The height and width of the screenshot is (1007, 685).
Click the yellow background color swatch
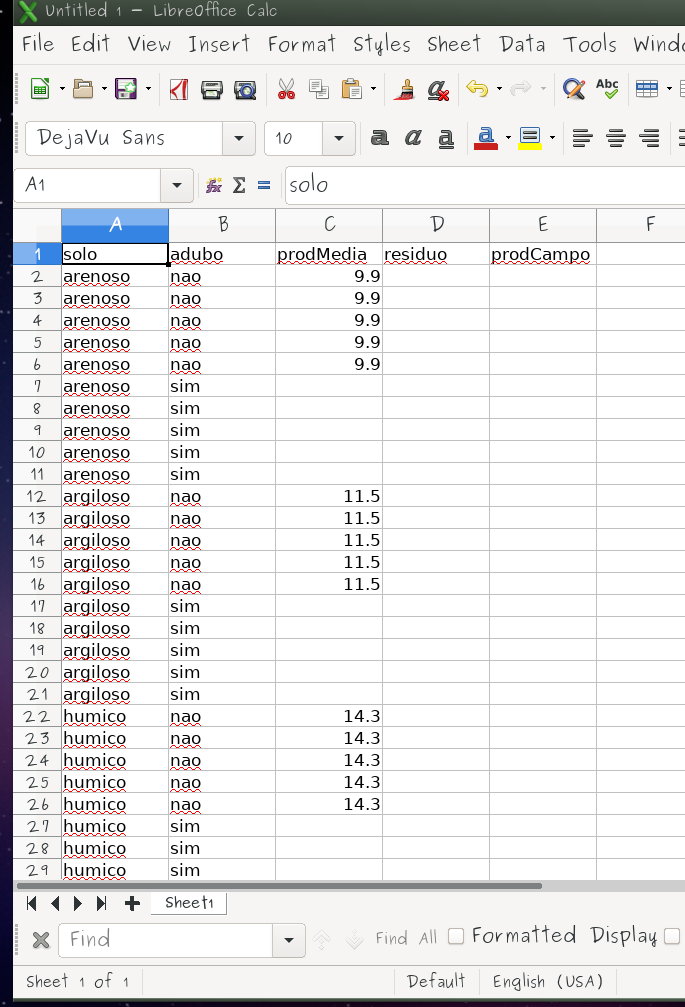529,138
